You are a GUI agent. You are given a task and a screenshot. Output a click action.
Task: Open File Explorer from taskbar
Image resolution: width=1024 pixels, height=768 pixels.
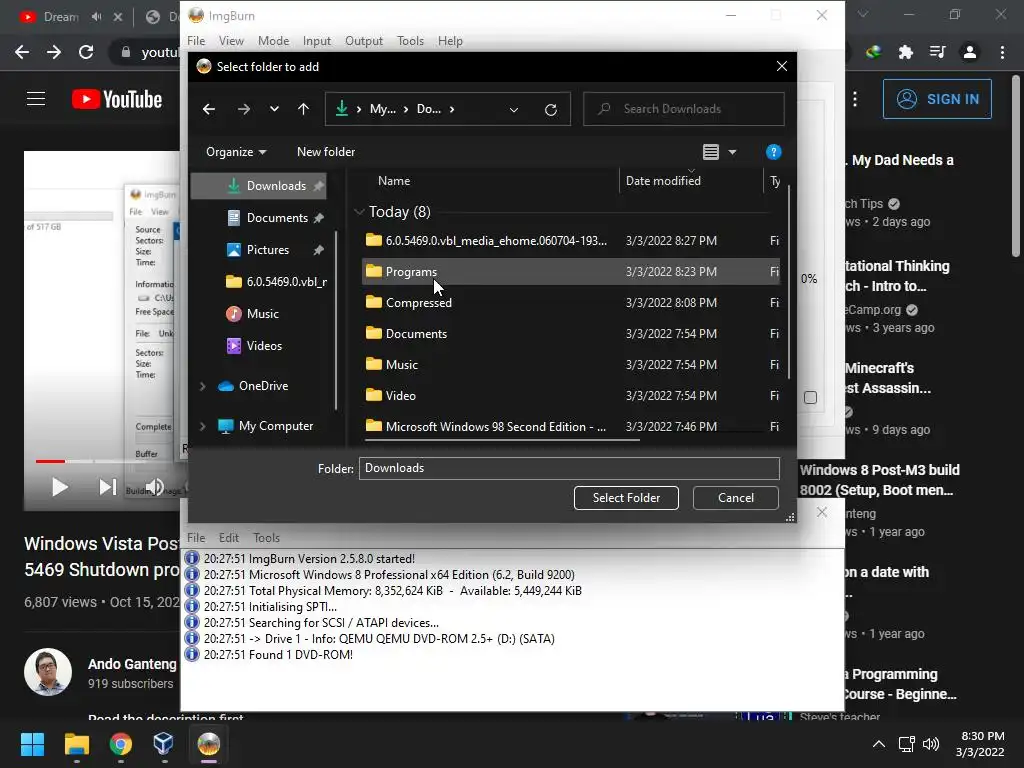tap(76, 744)
